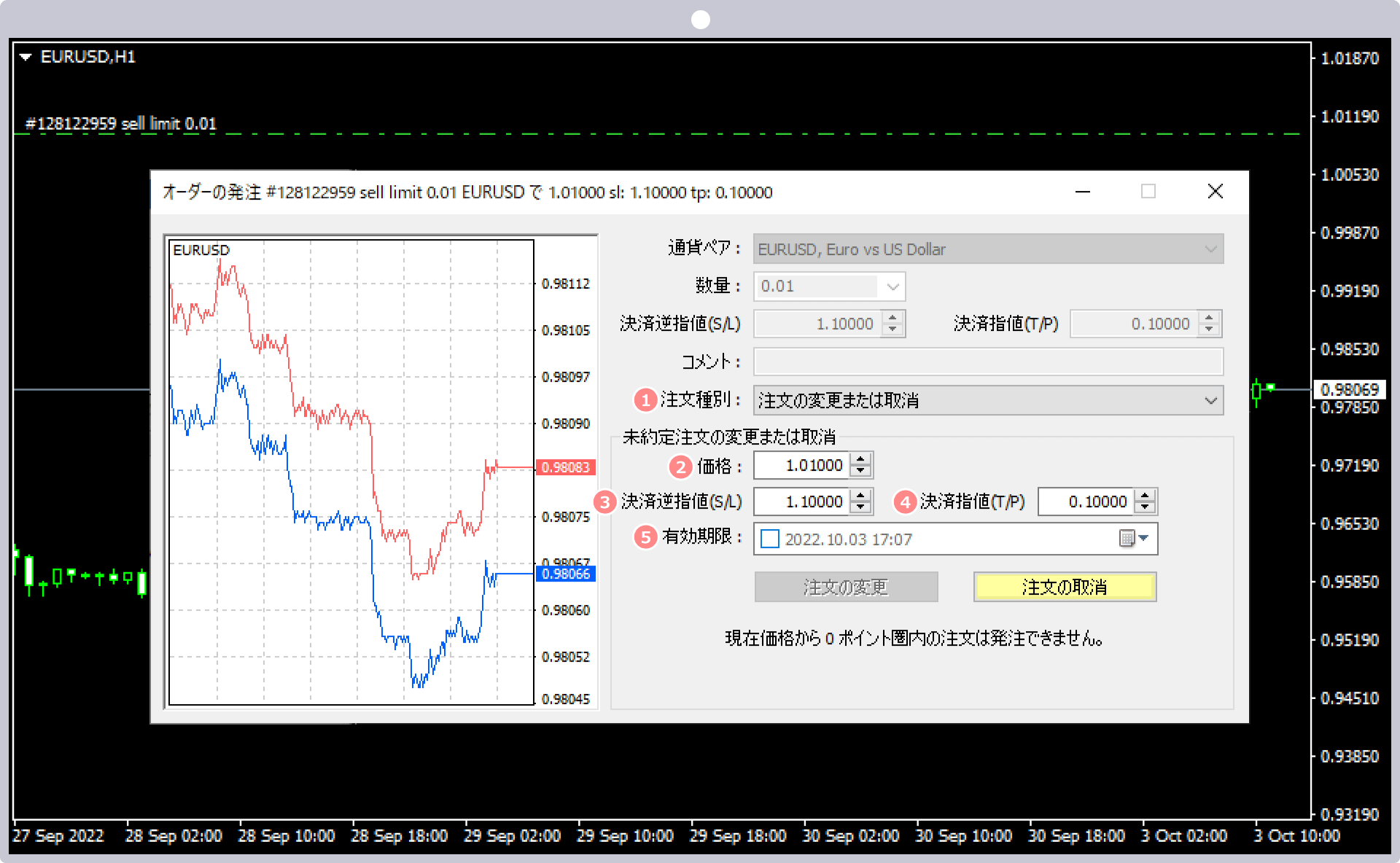Click the 価格 price field showing 1.01000
The width and height of the screenshot is (1400, 863).
point(802,465)
